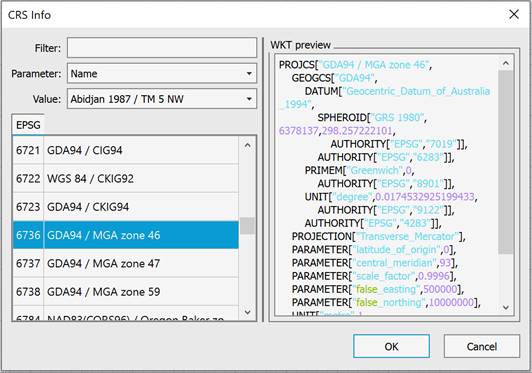The height and width of the screenshot is (373, 532).
Task: Click the GEOGCS GDA94 line
Action: point(335,78)
